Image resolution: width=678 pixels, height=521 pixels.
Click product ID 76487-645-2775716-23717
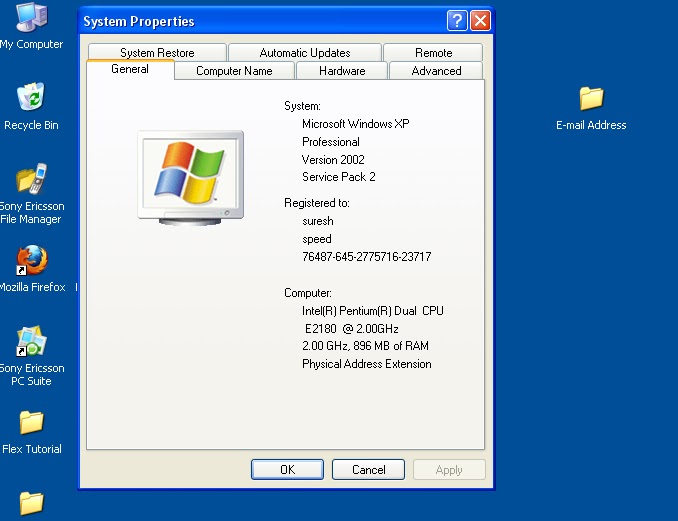367,257
